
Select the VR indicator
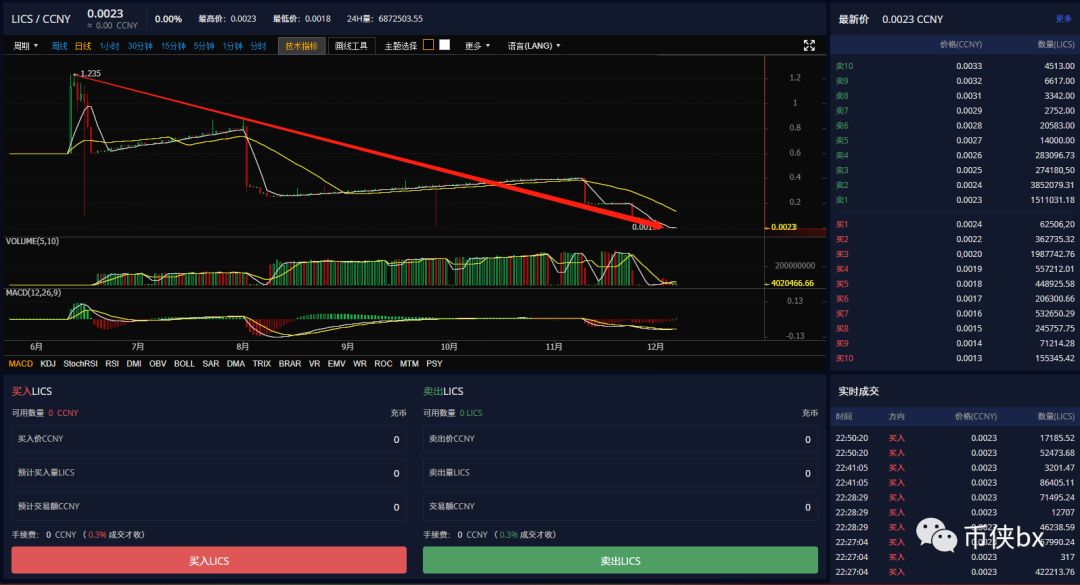click(x=315, y=364)
